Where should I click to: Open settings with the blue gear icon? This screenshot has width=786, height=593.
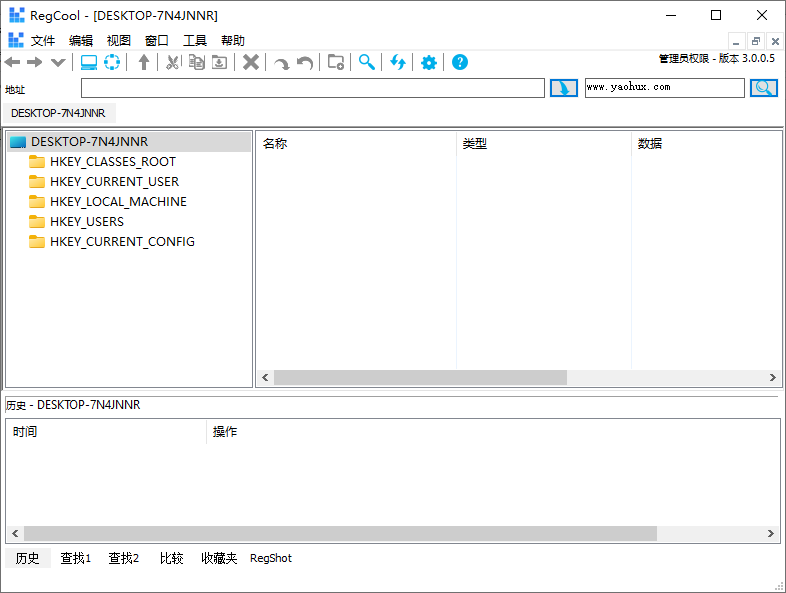[x=429, y=63]
